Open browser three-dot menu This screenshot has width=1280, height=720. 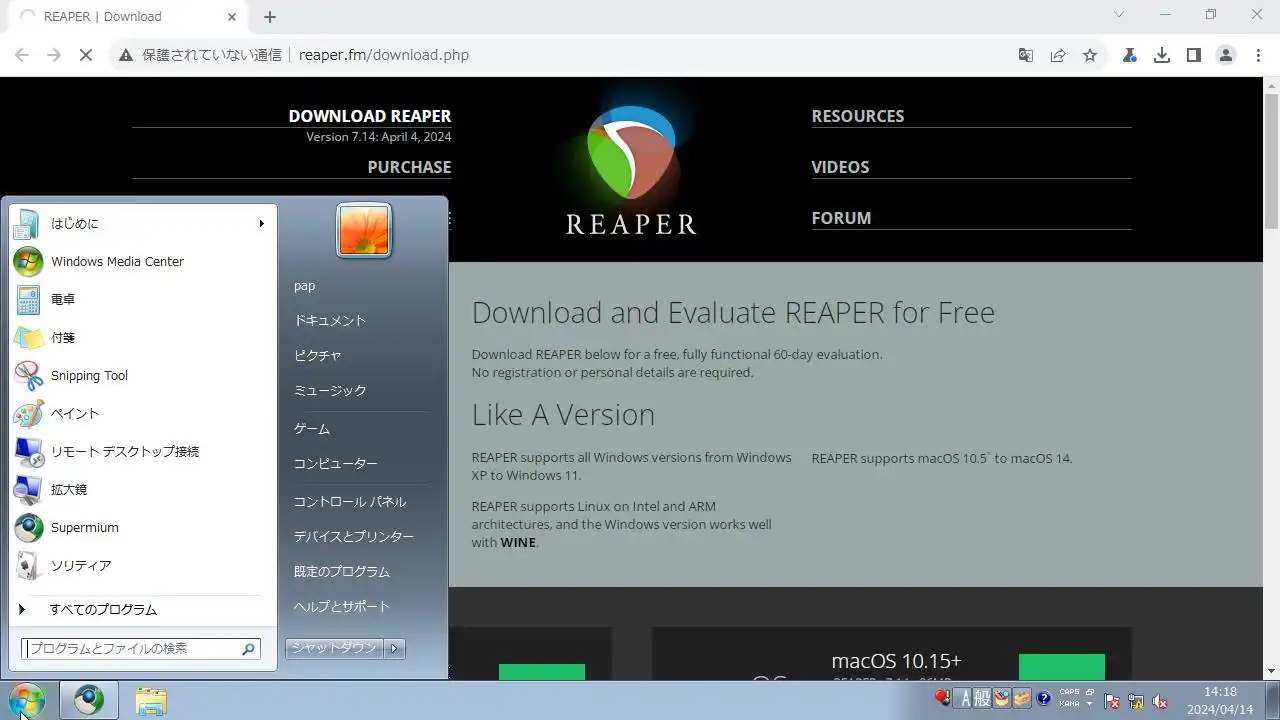[1258, 55]
